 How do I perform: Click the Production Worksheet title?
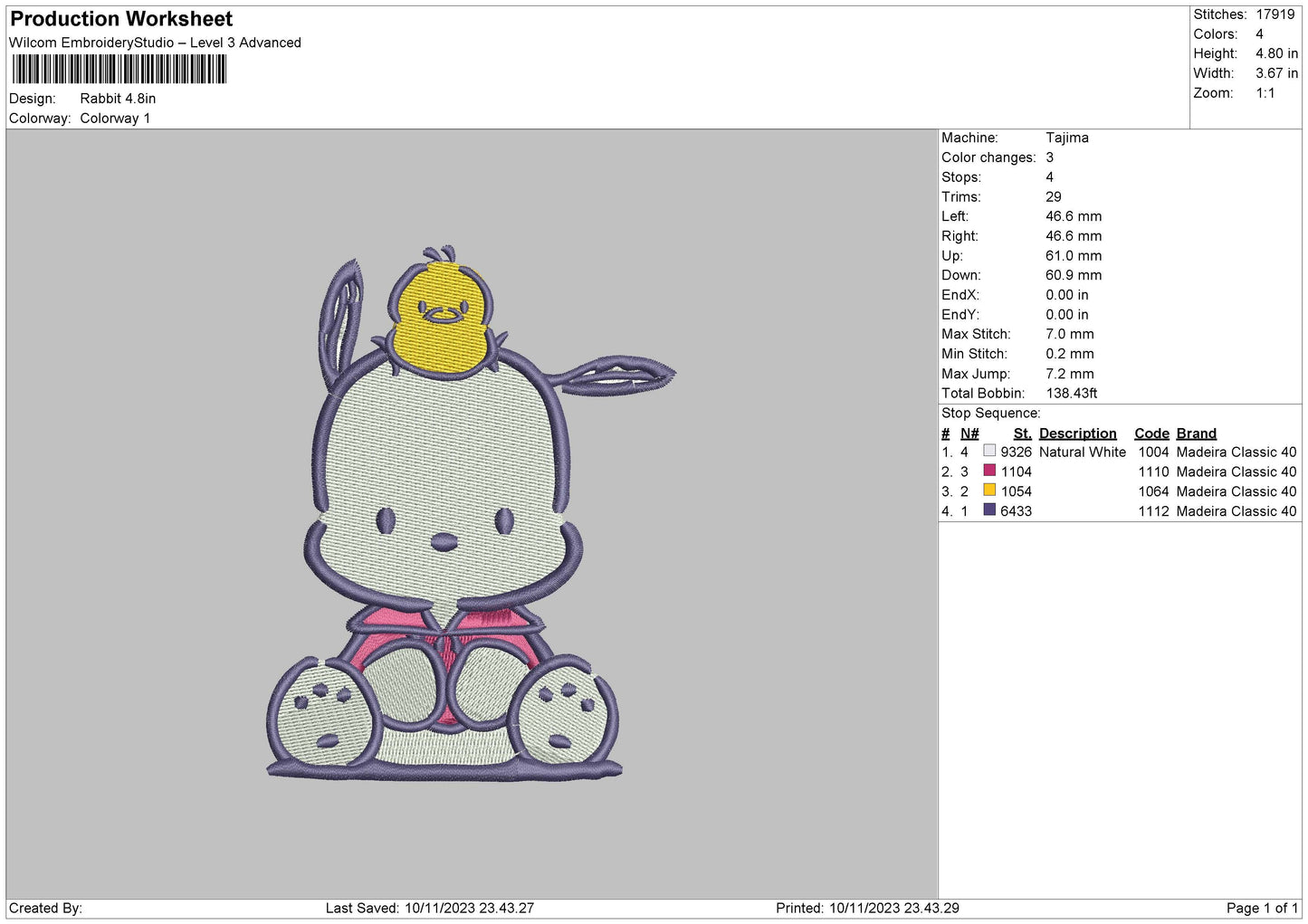click(x=121, y=19)
